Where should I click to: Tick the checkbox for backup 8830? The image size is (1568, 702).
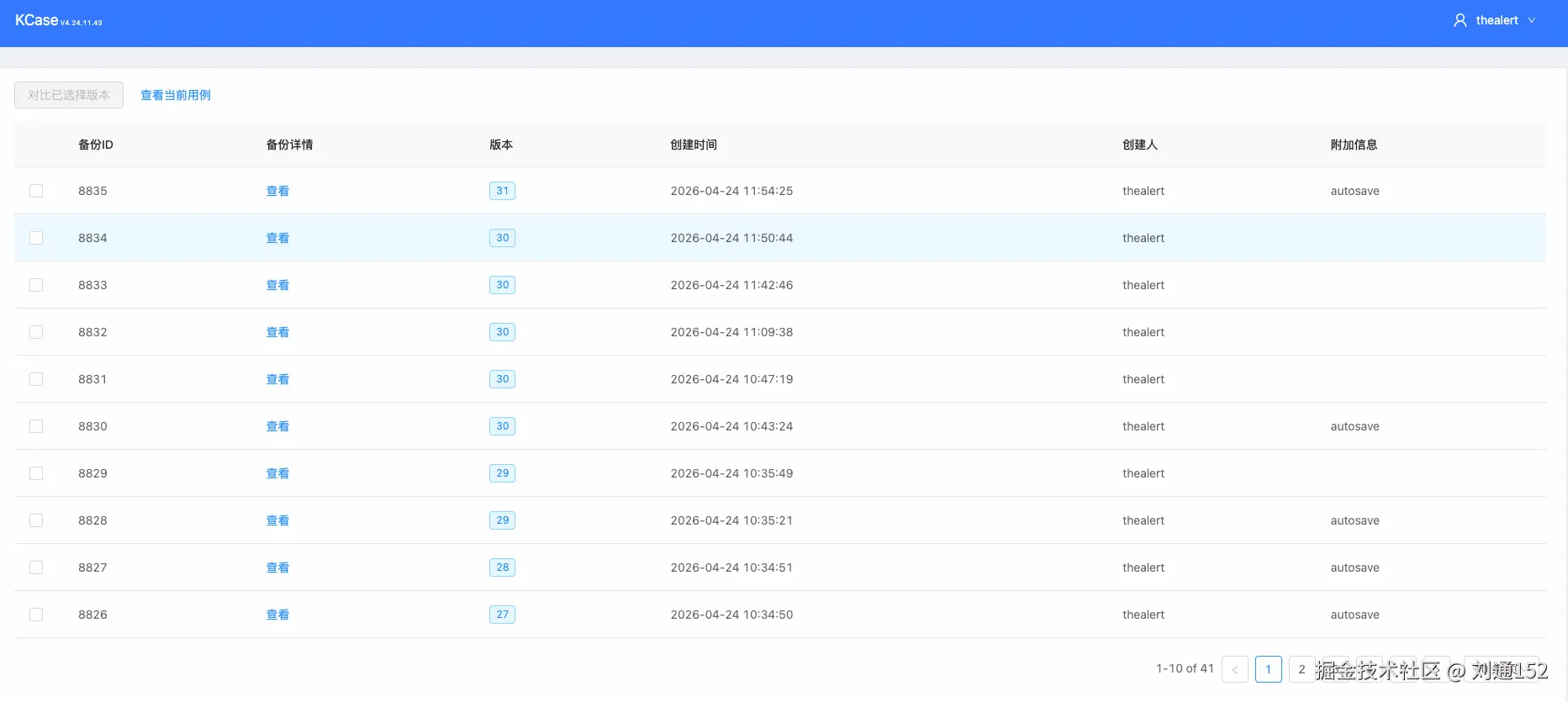click(x=36, y=426)
